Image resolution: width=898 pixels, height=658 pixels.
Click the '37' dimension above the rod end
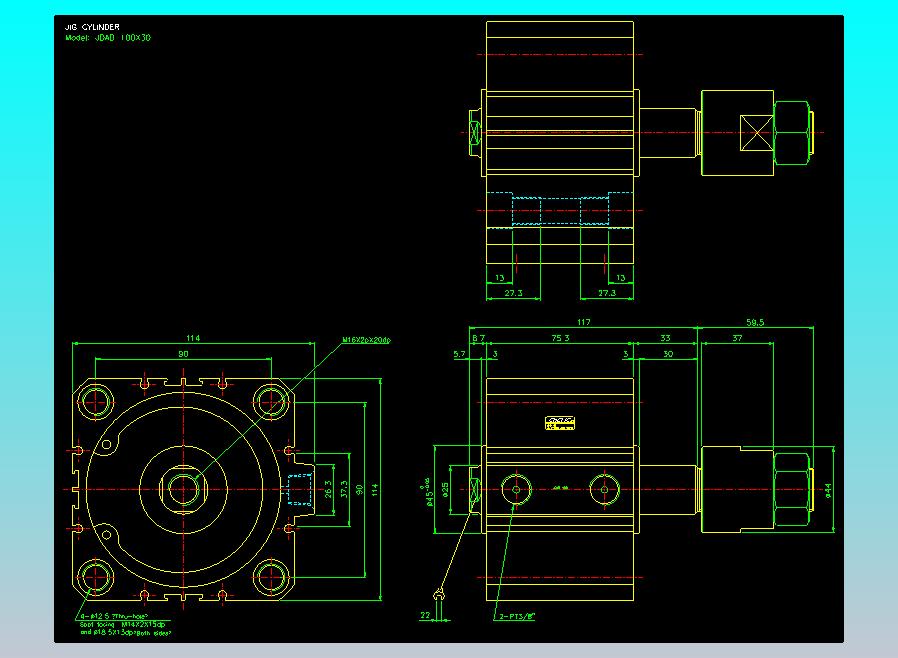[x=737, y=338]
